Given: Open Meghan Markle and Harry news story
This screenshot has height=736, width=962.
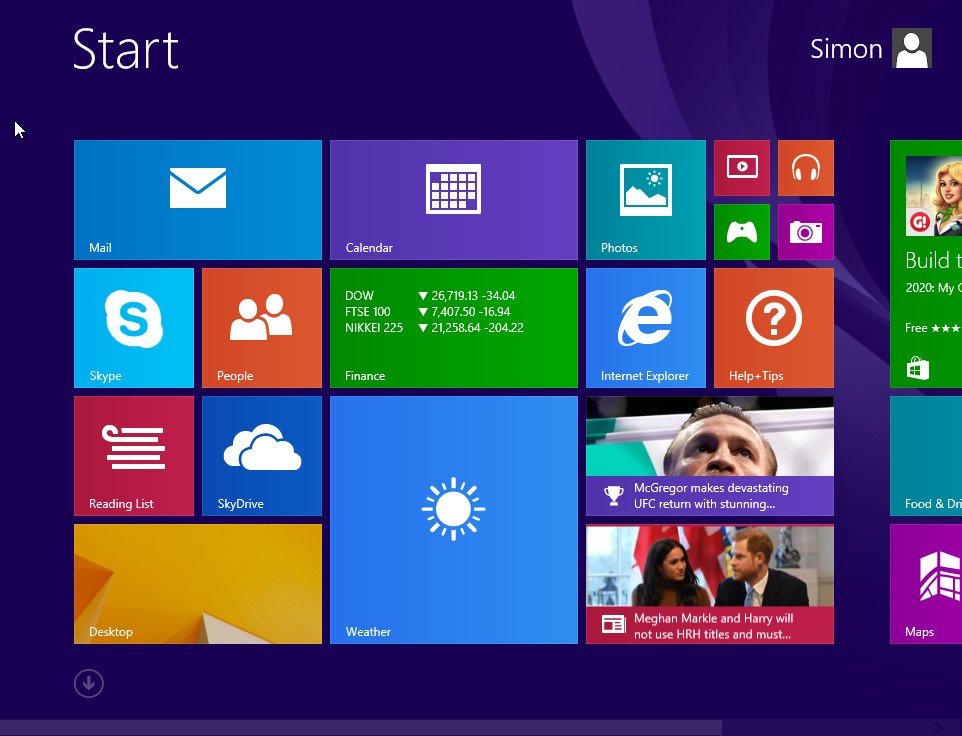Looking at the screenshot, I should 709,584.
